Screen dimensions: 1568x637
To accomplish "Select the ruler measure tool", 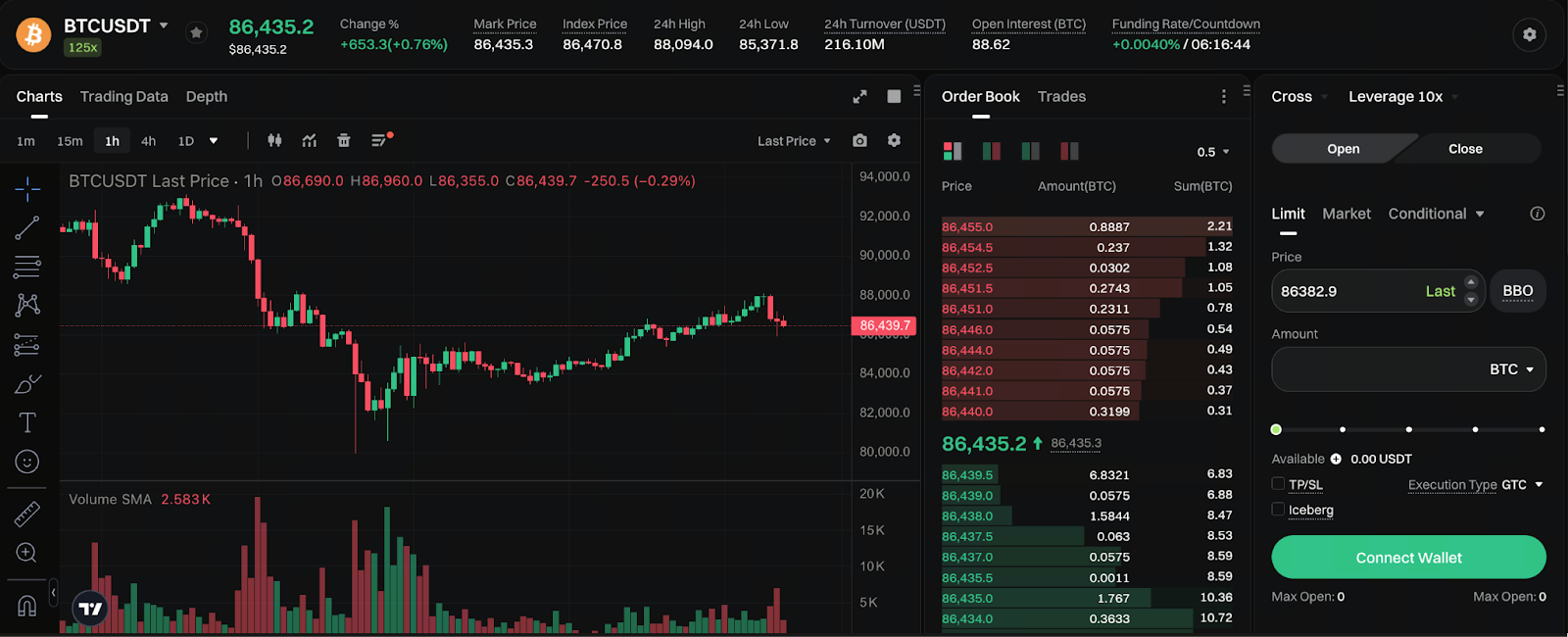I will (27, 514).
